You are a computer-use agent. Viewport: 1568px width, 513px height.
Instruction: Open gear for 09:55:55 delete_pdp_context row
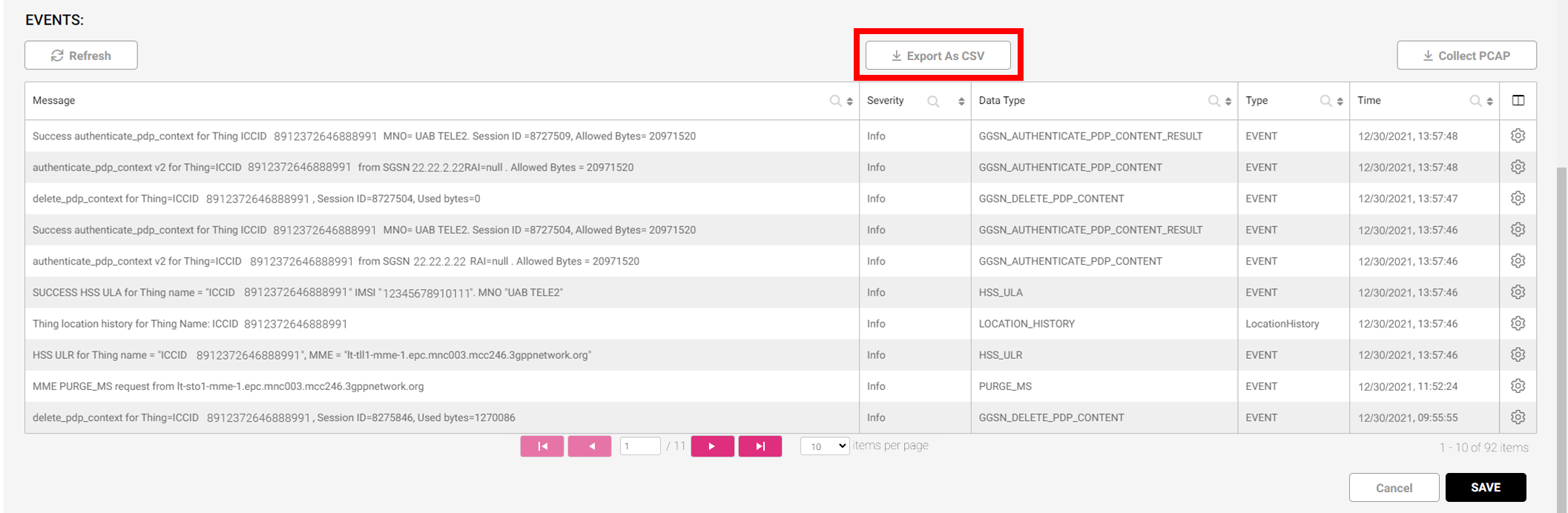point(1518,417)
